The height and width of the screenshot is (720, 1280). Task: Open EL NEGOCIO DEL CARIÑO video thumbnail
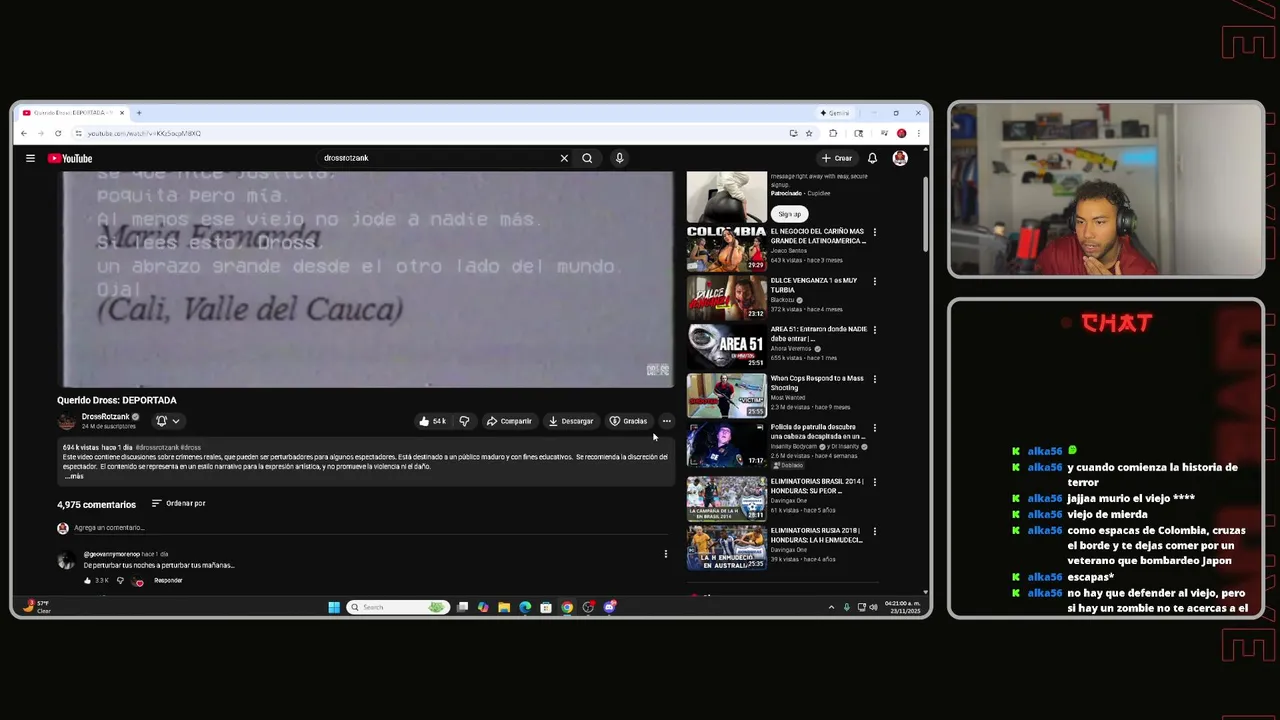coord(726,249)
